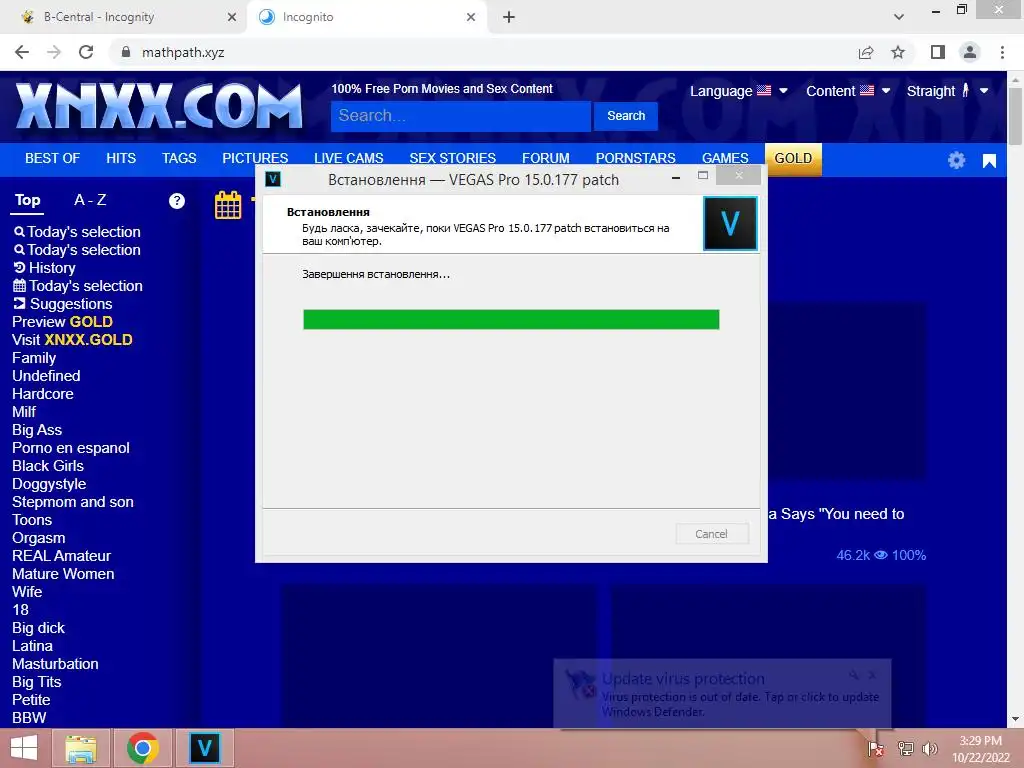This screenshot has width=1024, height=768.
Task: Open History in the sidebar
Action: (x=44, y=268)
